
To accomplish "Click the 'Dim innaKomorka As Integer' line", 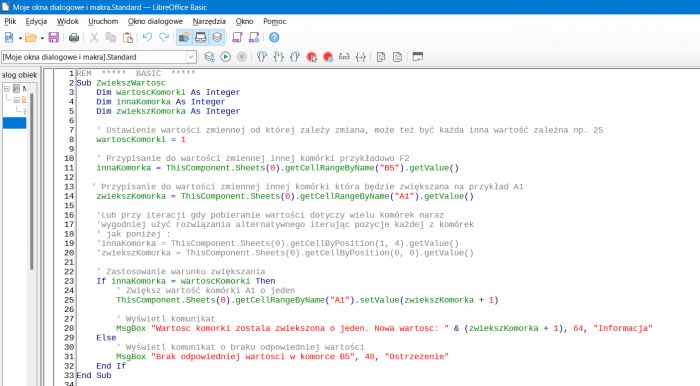I will [x=160, y=102].
